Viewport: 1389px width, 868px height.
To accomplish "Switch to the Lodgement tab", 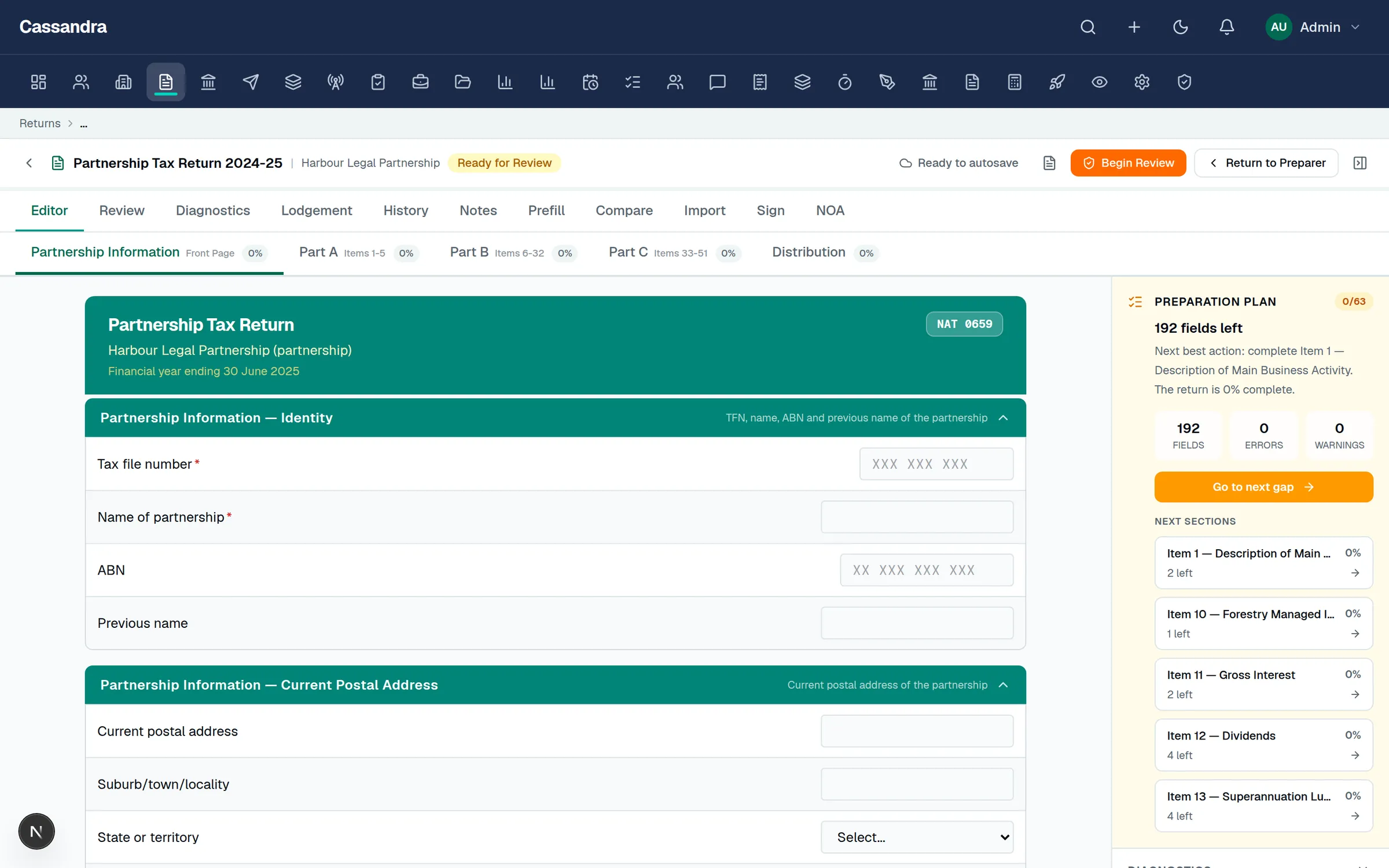I will [x=317, y=211].
